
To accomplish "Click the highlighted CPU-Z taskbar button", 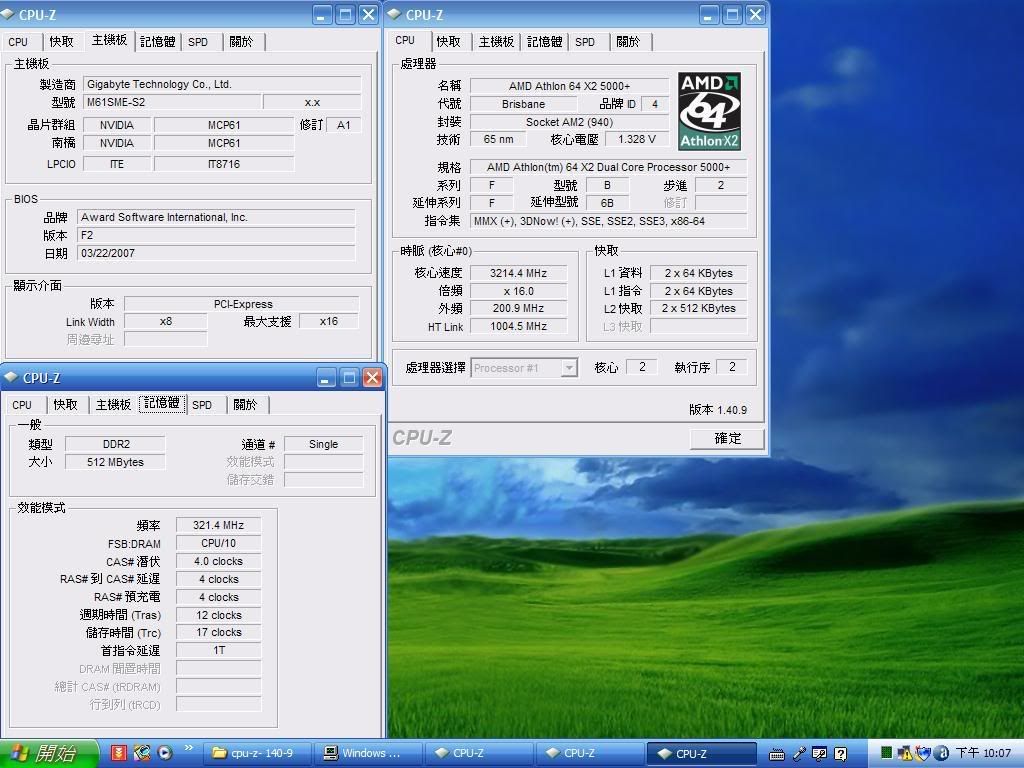I will pyautogui.click(x=701, y=754).
